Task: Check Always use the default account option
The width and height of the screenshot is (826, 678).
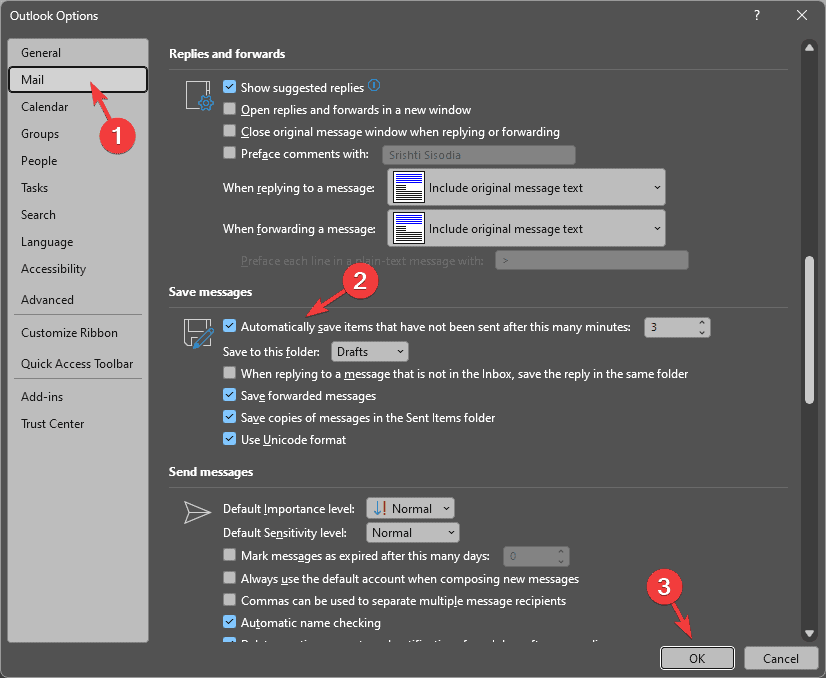Action: 229,578
